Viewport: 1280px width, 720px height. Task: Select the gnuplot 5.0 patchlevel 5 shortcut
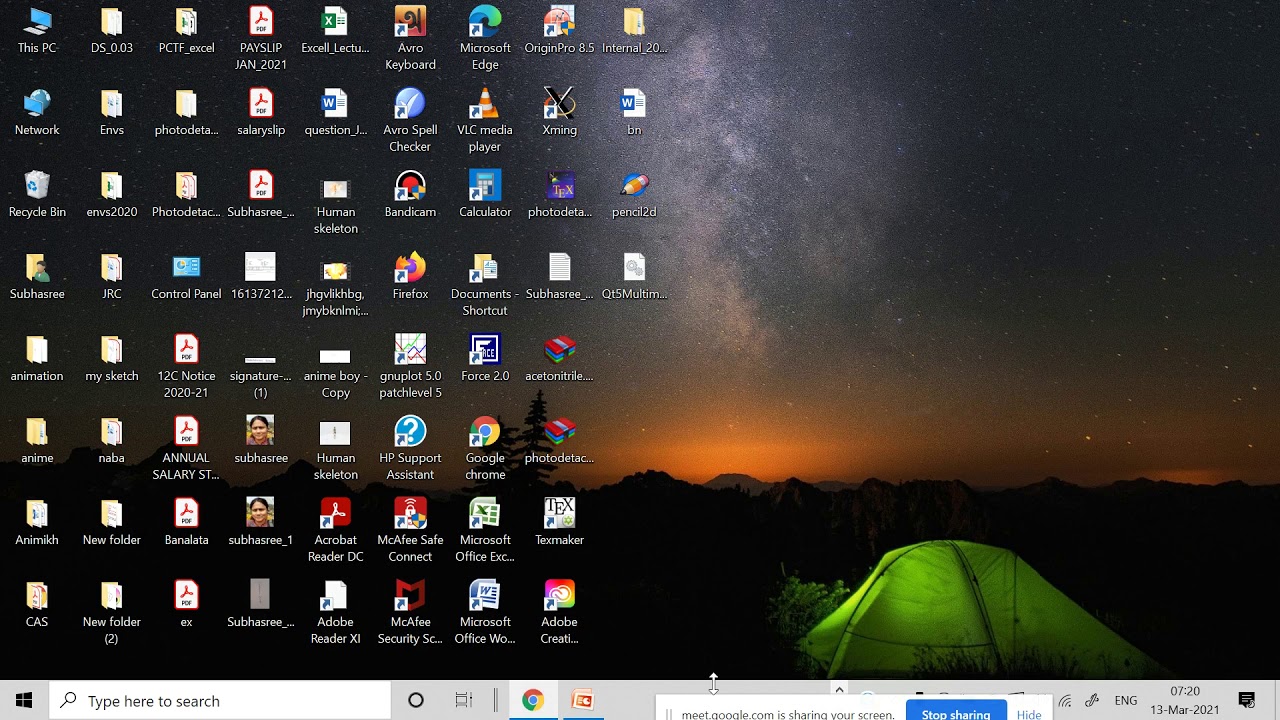[x=410, y=367]
